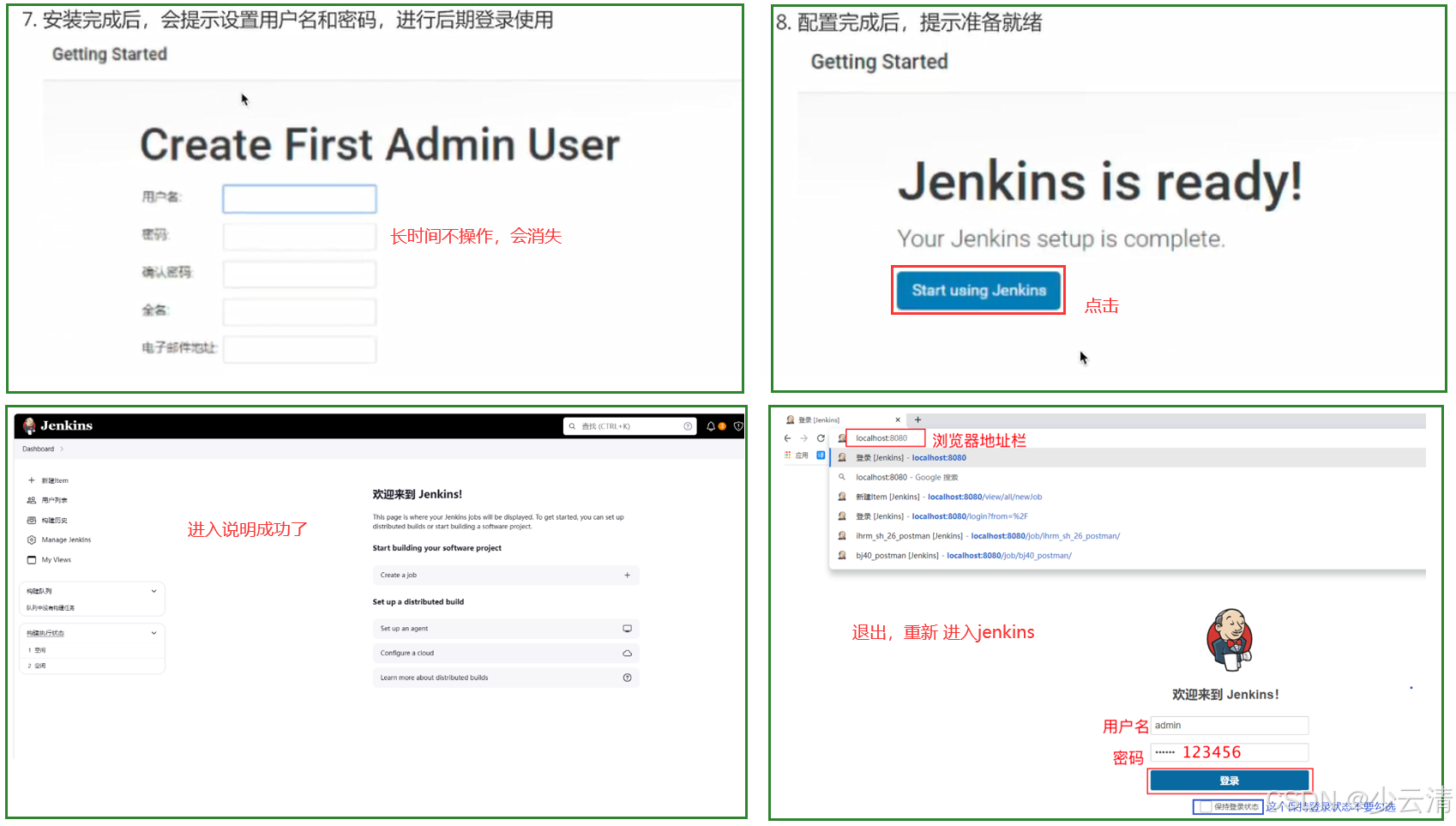Click the My Views window icon
This screenshot has width=1456, height=826.
coord(32,560)
